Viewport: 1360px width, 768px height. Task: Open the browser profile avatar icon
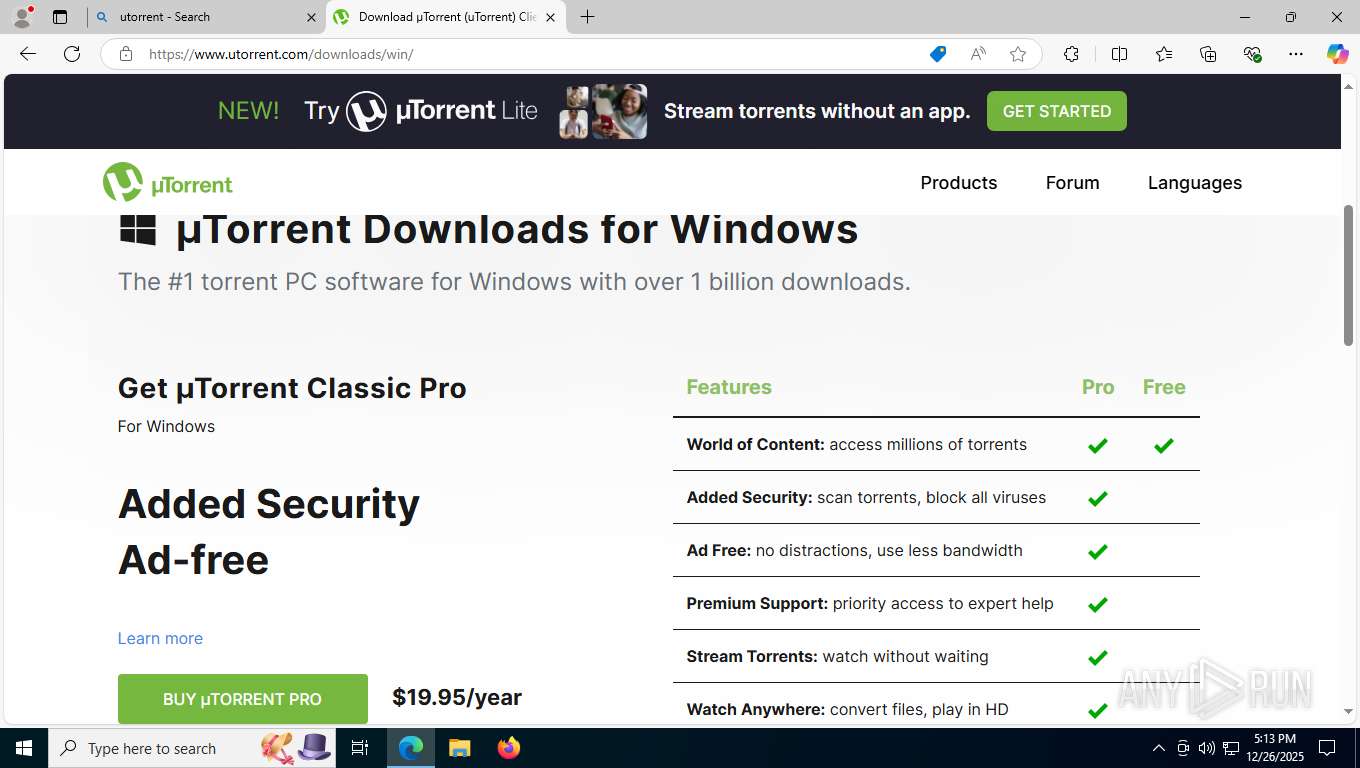tap(22, 17)
